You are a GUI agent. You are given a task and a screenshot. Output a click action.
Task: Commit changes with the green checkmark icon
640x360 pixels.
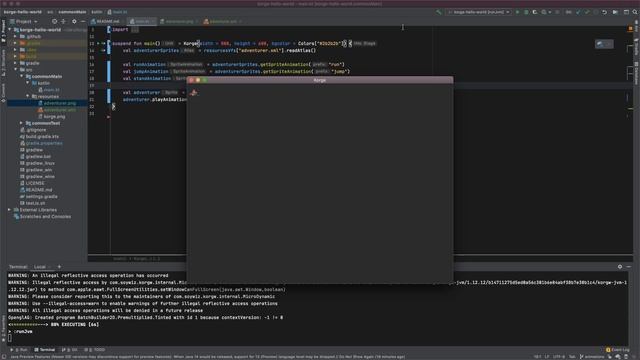click(x=587, y=12)
